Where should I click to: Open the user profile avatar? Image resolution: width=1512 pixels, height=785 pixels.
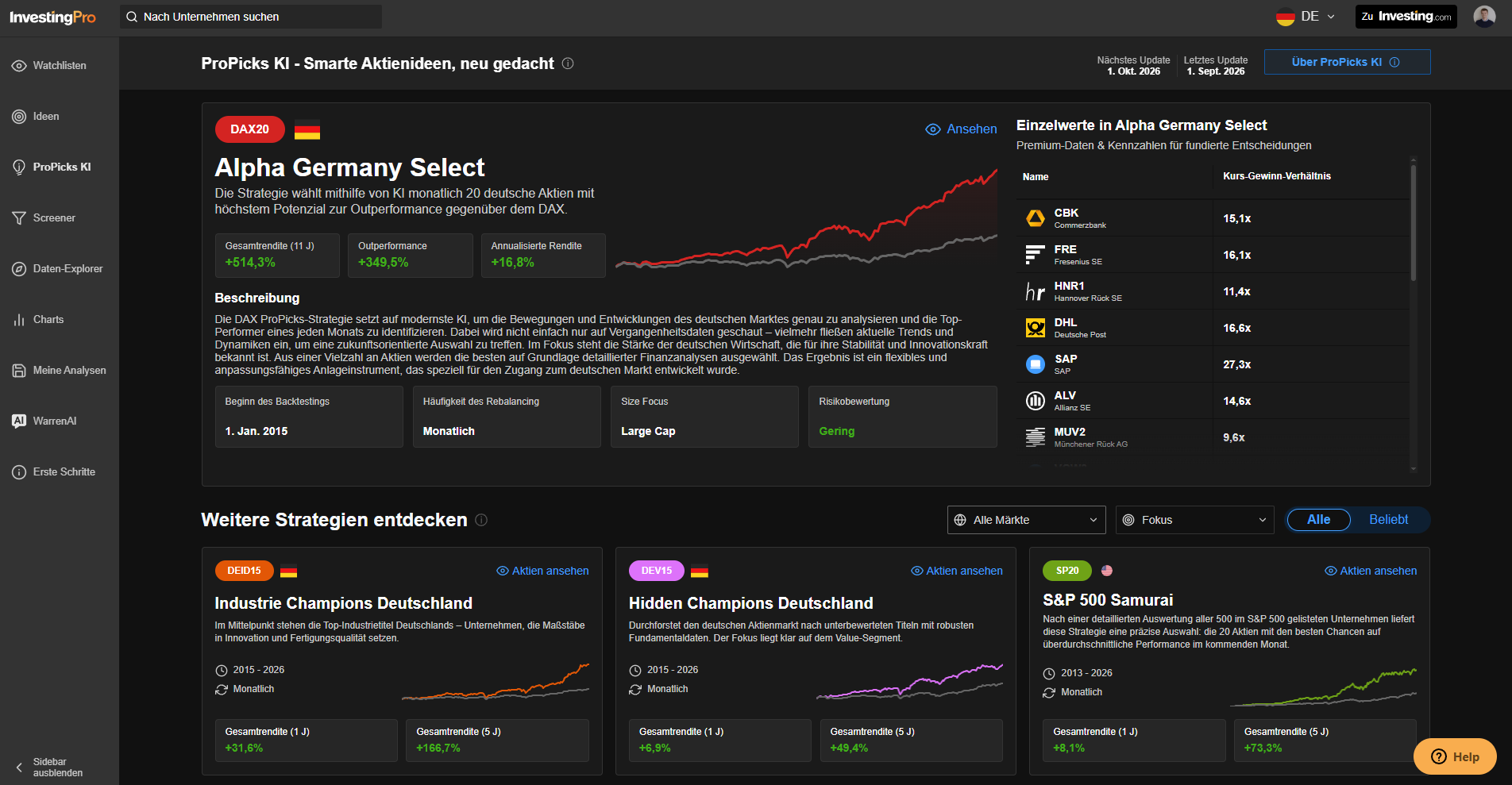click(1484, 16)
